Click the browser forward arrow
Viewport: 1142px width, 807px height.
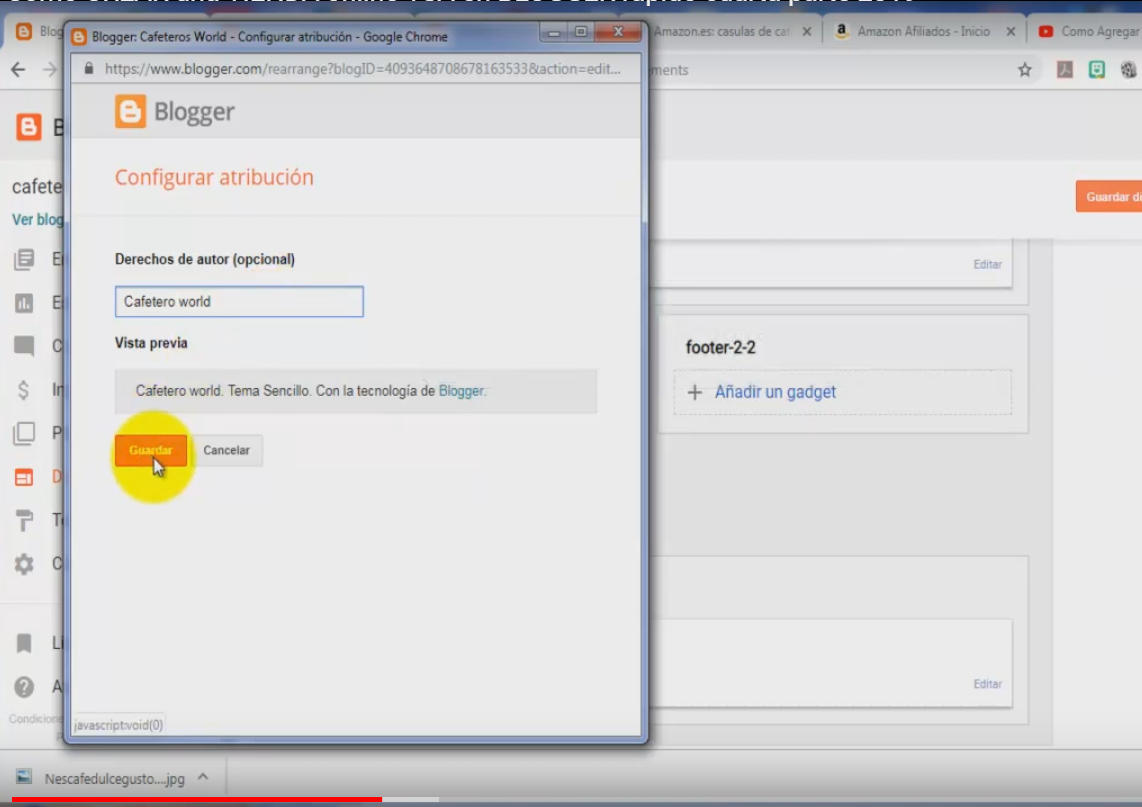tap(50, 70)
